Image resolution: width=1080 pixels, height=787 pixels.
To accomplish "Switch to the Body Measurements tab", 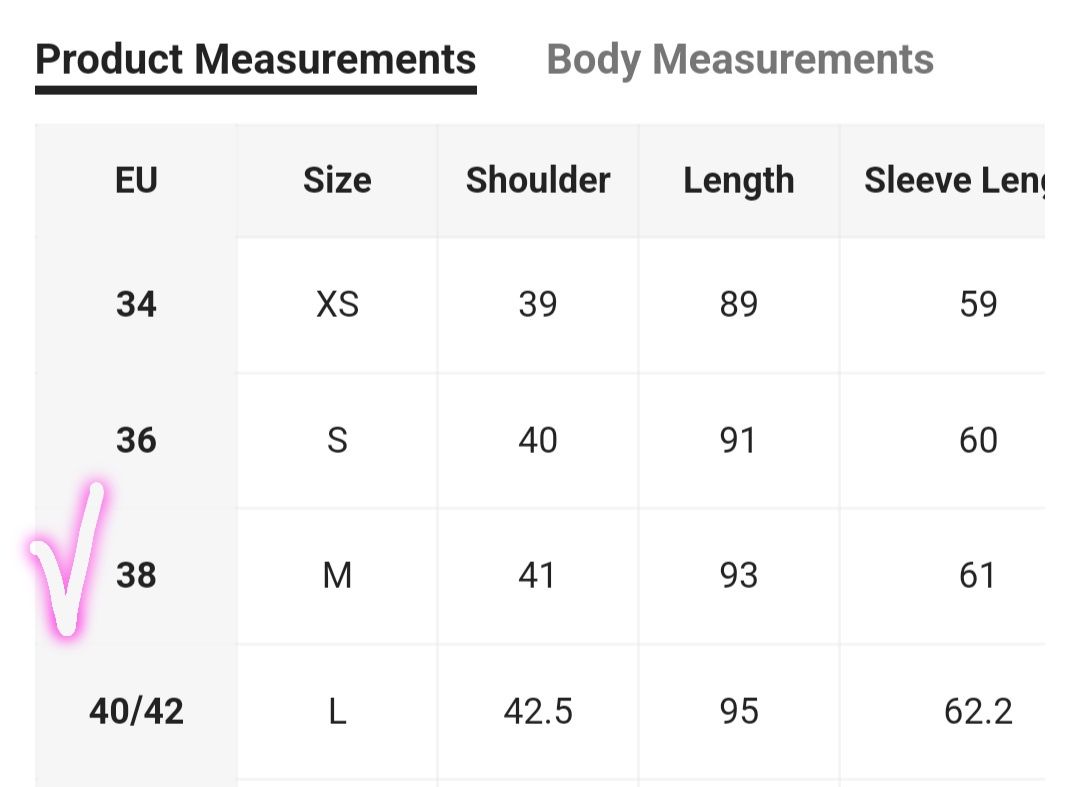I will click(740, 59).
